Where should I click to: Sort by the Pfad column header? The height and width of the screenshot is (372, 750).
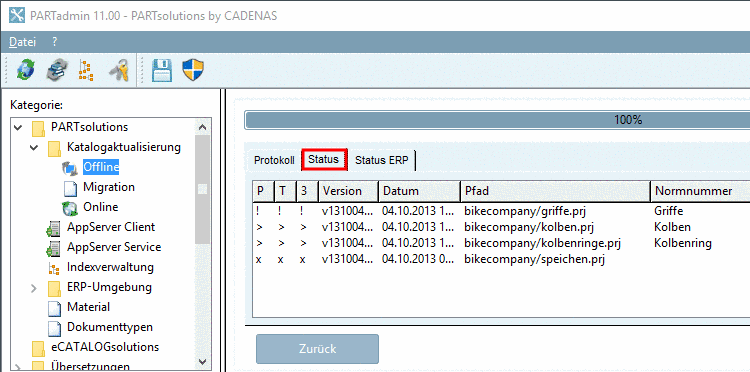(555, 191)
